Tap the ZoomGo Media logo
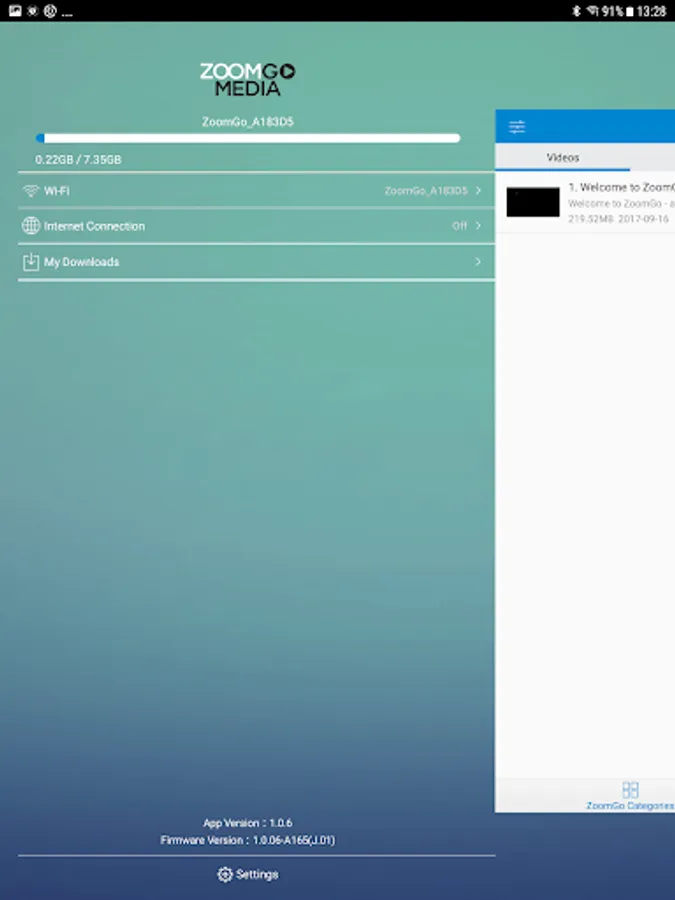675x900 pixels. pyautogui.click(x=247, y=79)
